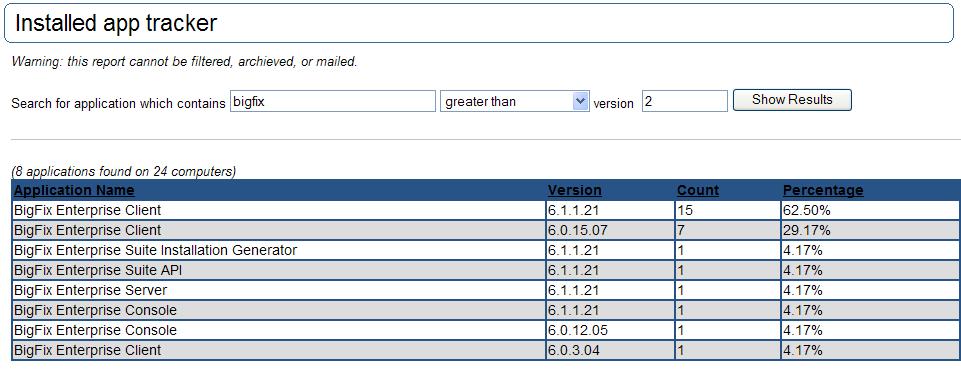Select BigFix Enterprise Client name with version 6.0.15.07
Viewport: 961px width, 388px height.
tap(87, 230)
